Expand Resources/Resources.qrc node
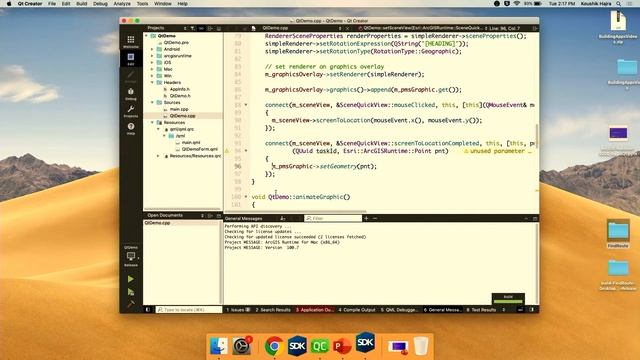 158,156
